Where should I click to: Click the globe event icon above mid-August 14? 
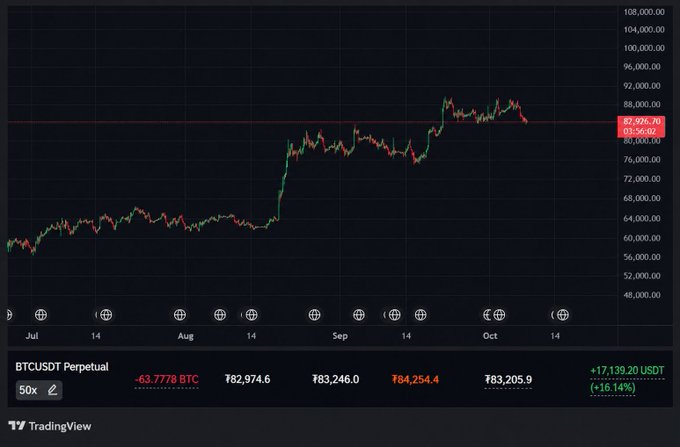click(252, 315)
